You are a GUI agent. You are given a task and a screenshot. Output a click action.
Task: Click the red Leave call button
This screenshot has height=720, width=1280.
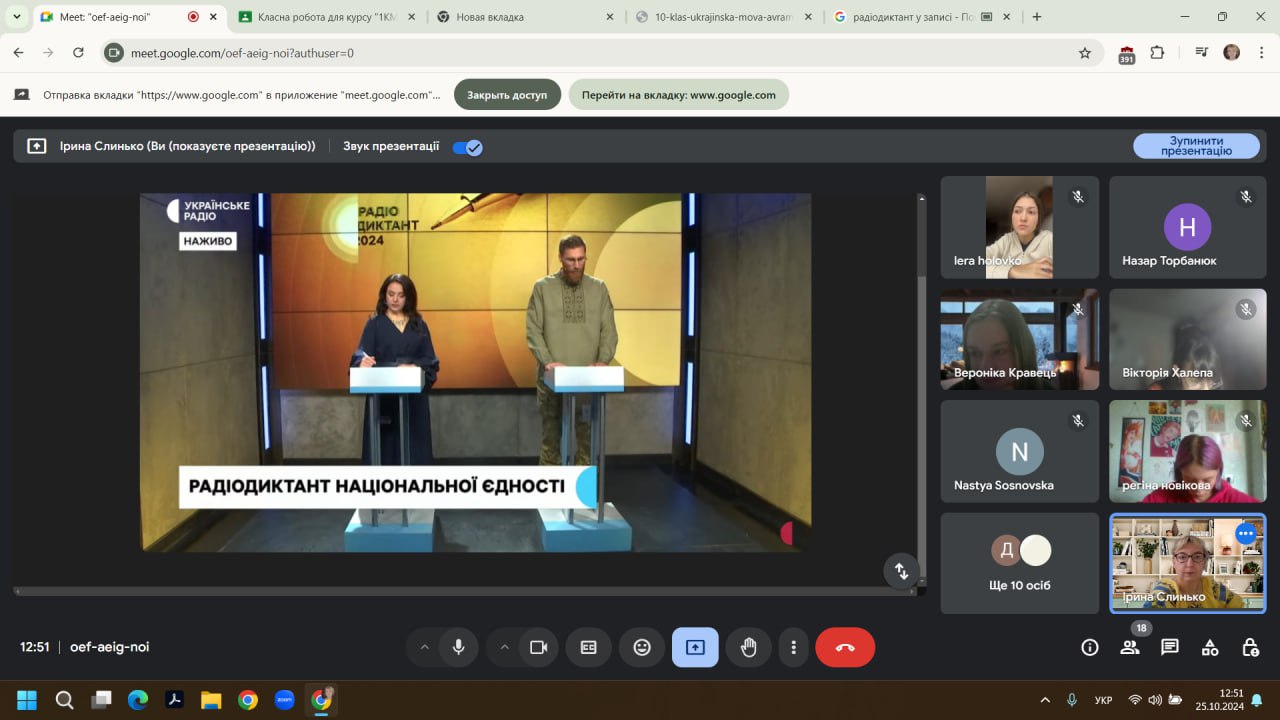(845, 647)
